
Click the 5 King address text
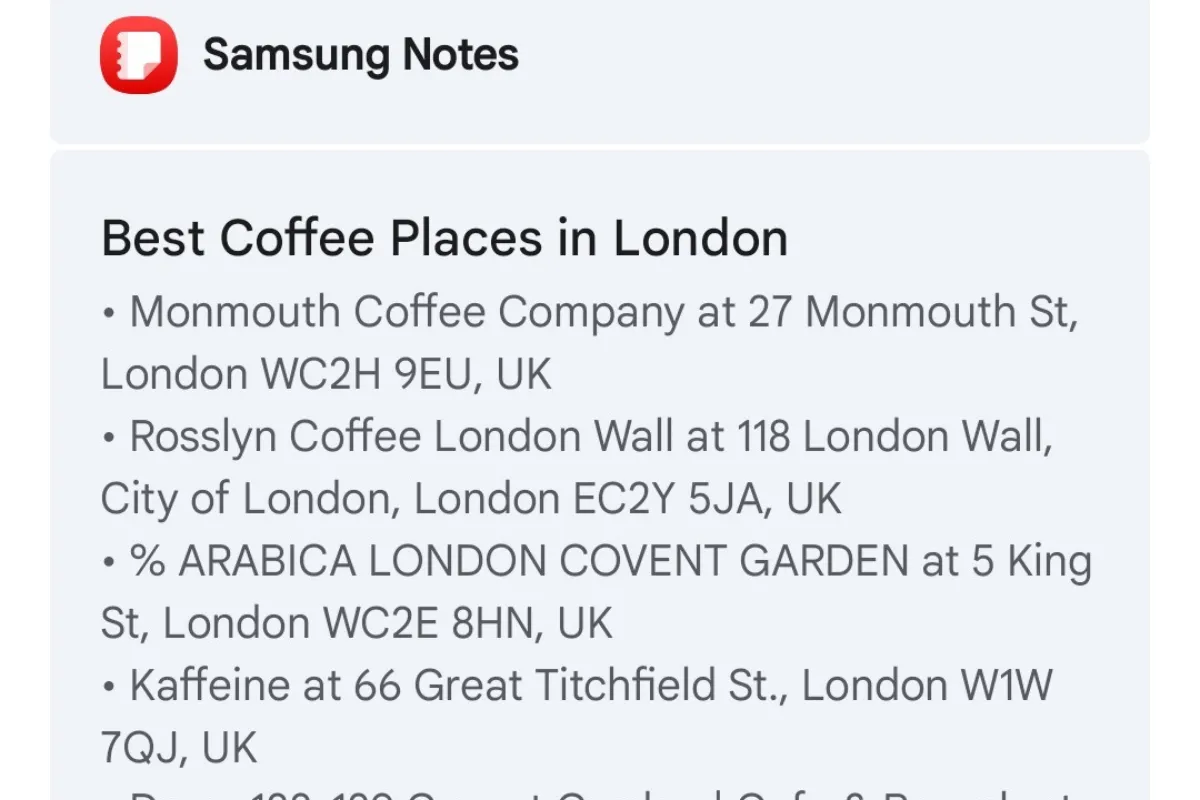pyautogui.click(x=1032, y=562)
